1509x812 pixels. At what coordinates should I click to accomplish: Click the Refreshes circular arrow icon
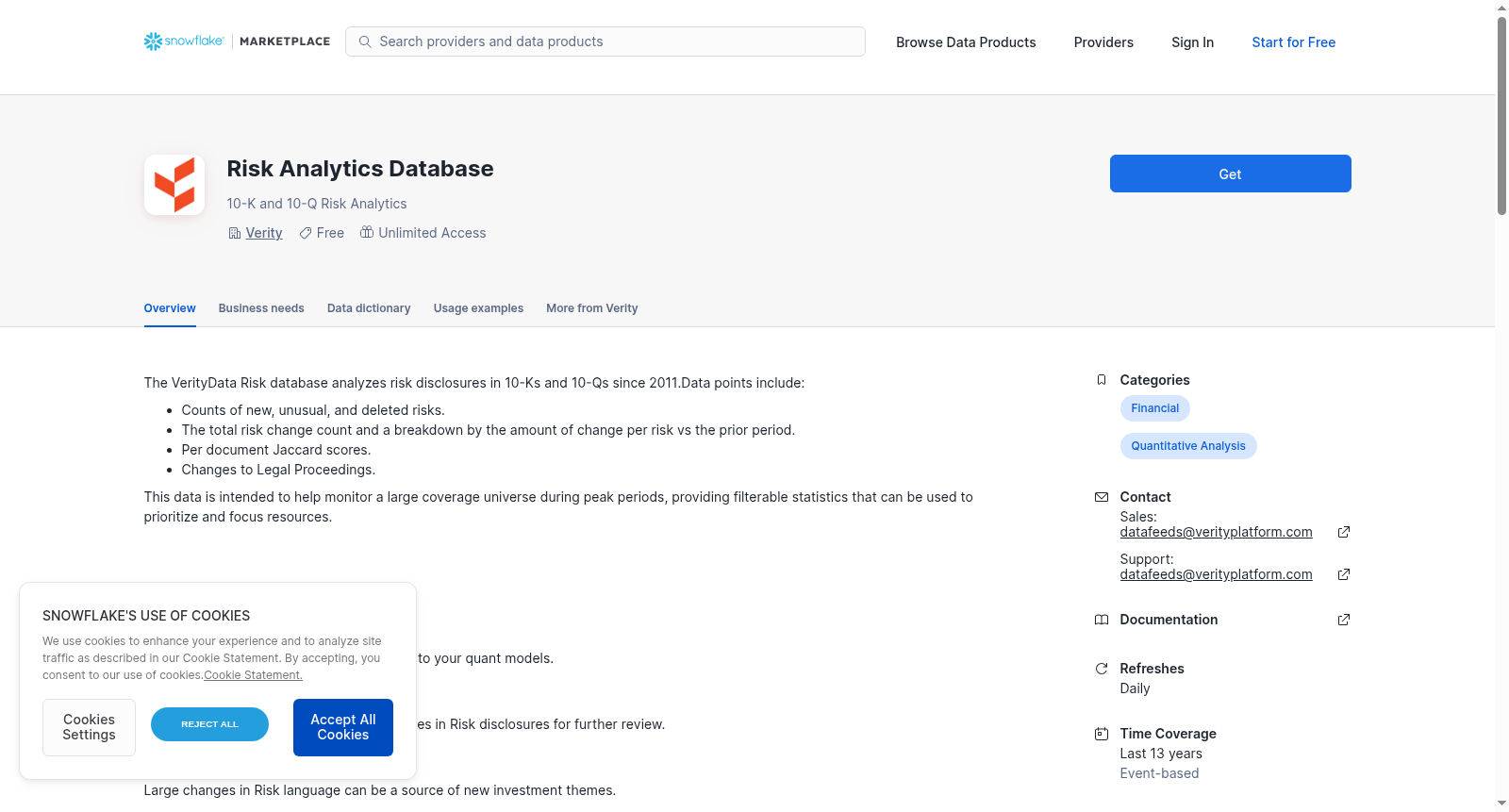point(1102,669)
